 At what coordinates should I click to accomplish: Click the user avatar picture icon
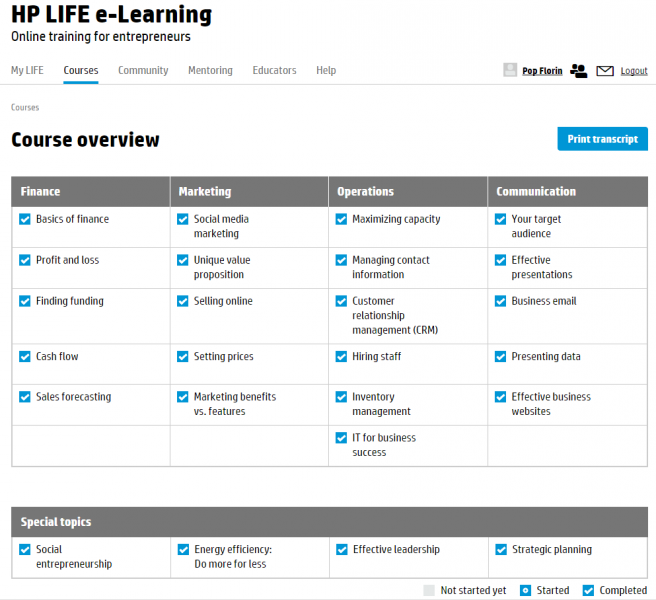pos(510,70)
